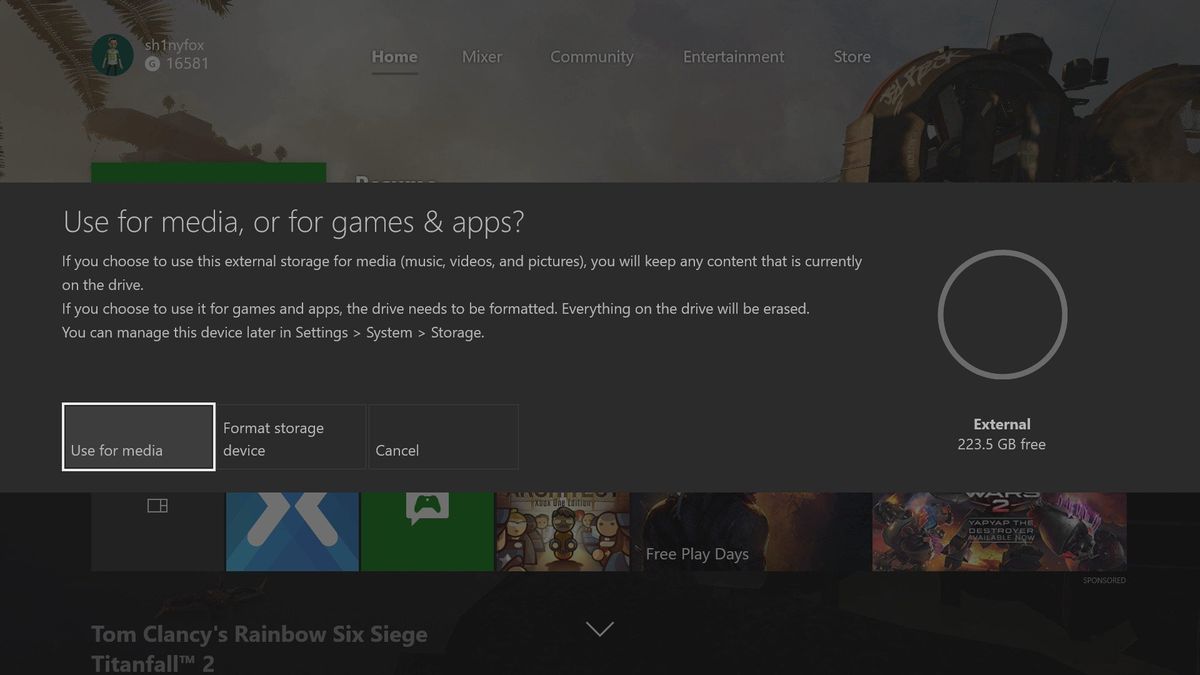Open the sponsored Halo Wars 2 tile
The image size is (1200, 675).
[x=999, y=531]
